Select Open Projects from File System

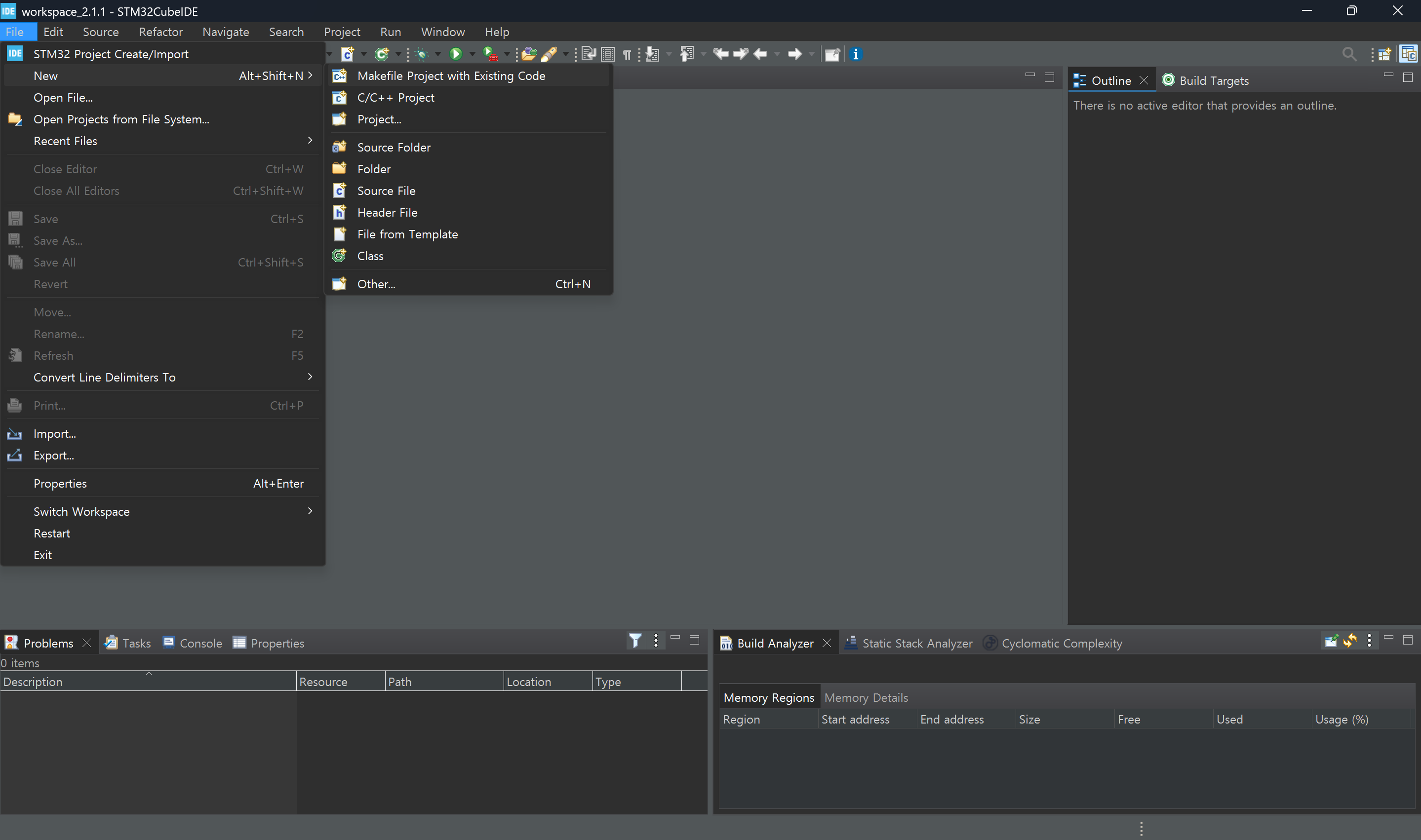[x=163, y=119]
